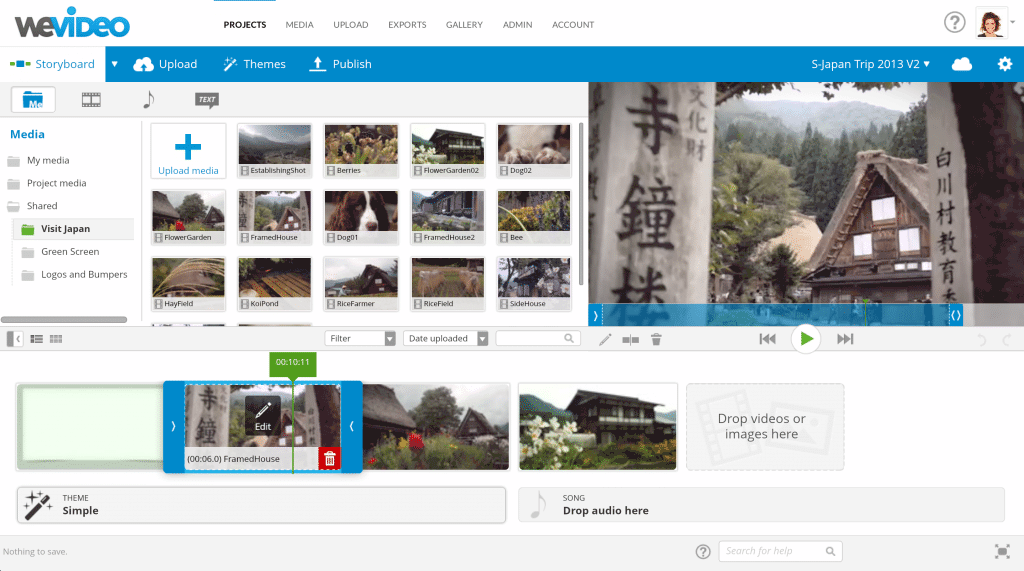Image resolution: width=1024 pixels, height=571 pixels.
Task: Click the Upload media tile
Action: (188, 151)
